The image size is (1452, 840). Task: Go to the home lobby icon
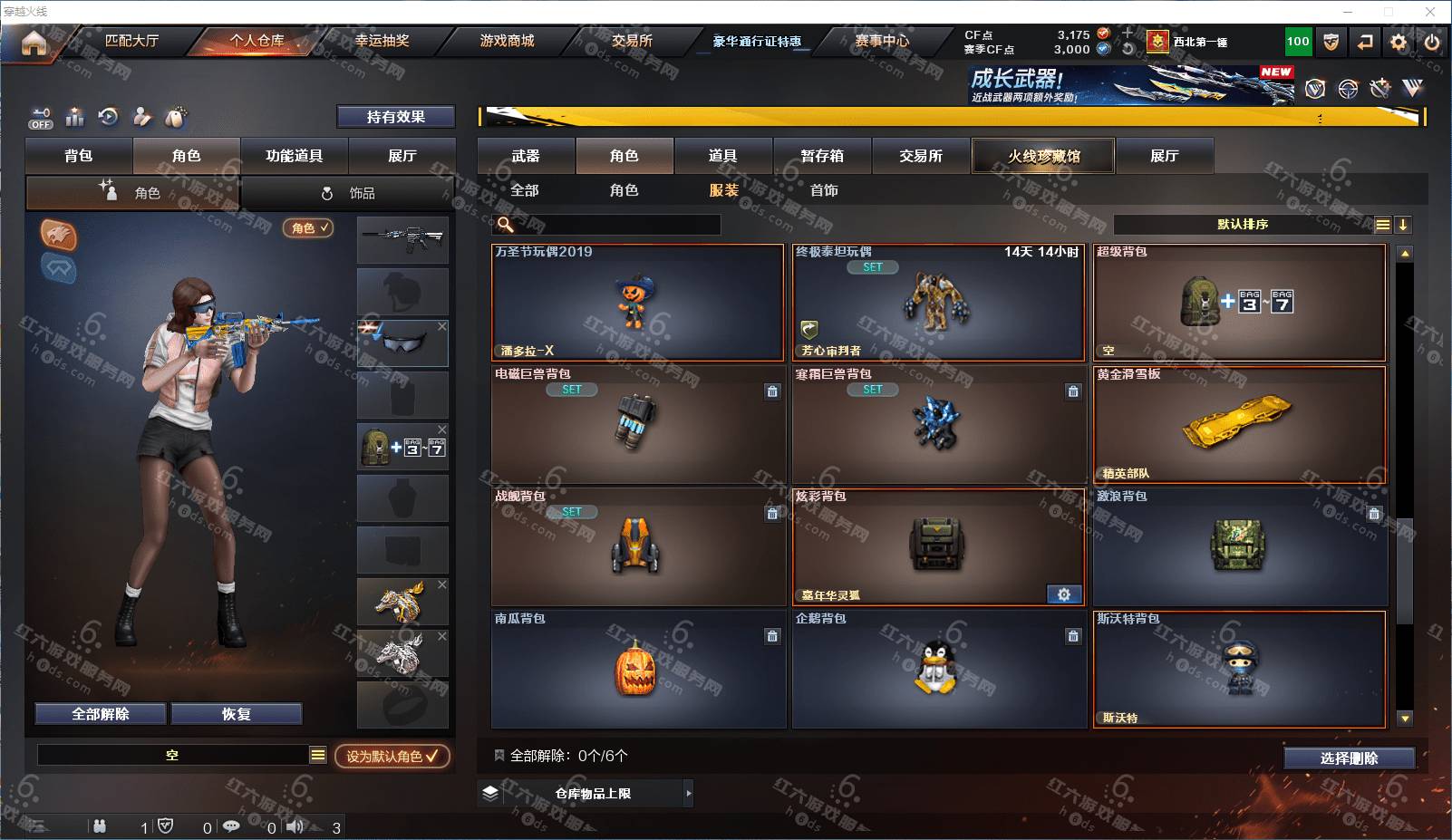click(34, 43)
